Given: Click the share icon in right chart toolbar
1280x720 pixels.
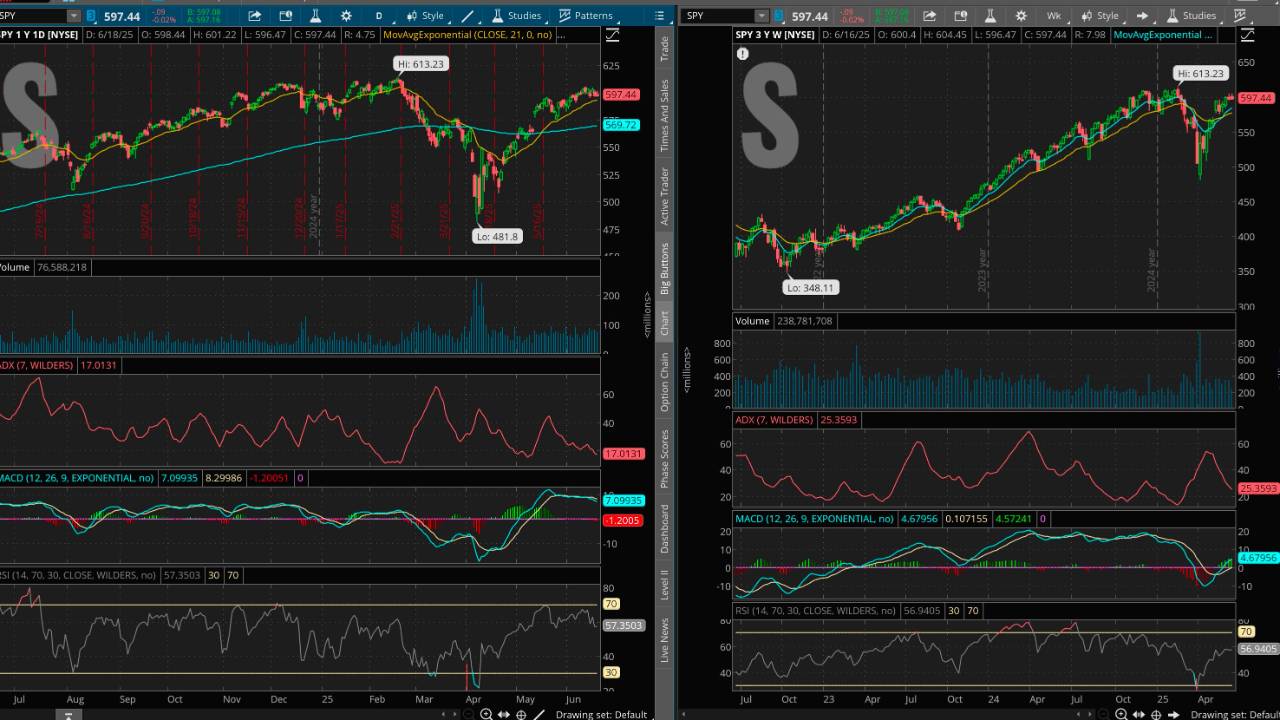Looking at the screenshot, I should [x=930, y=16].
